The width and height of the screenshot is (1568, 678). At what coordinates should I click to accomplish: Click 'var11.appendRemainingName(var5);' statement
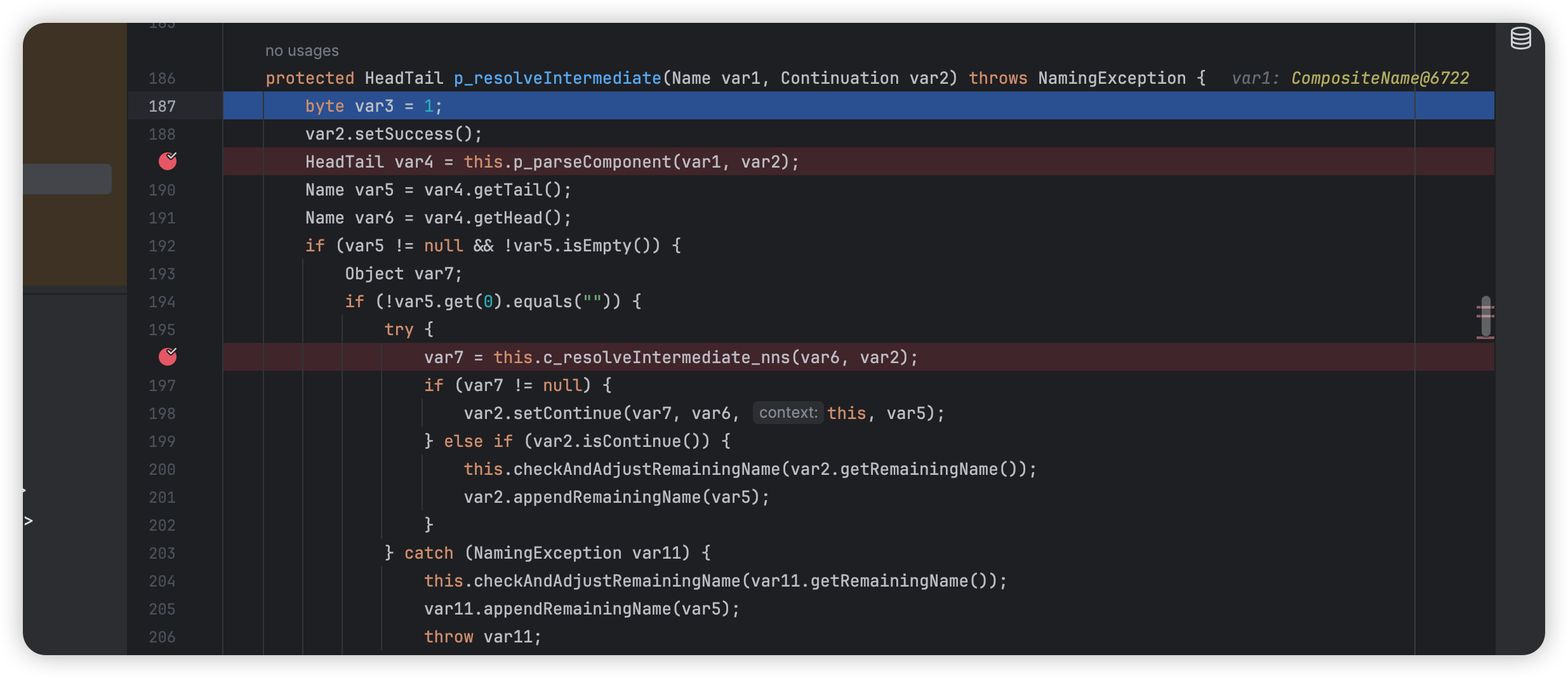pyautogui.click(x=582, y=609)
